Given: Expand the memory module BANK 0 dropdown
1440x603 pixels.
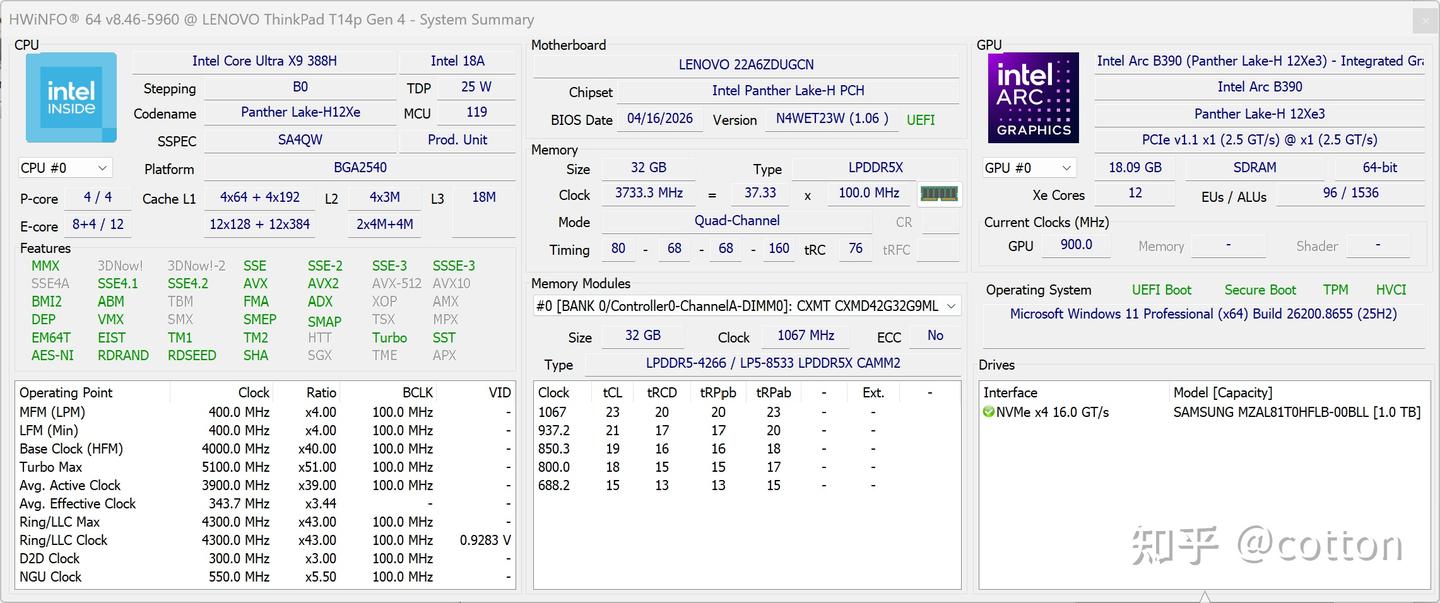Looking at the screenshot, I should point(746,306).
